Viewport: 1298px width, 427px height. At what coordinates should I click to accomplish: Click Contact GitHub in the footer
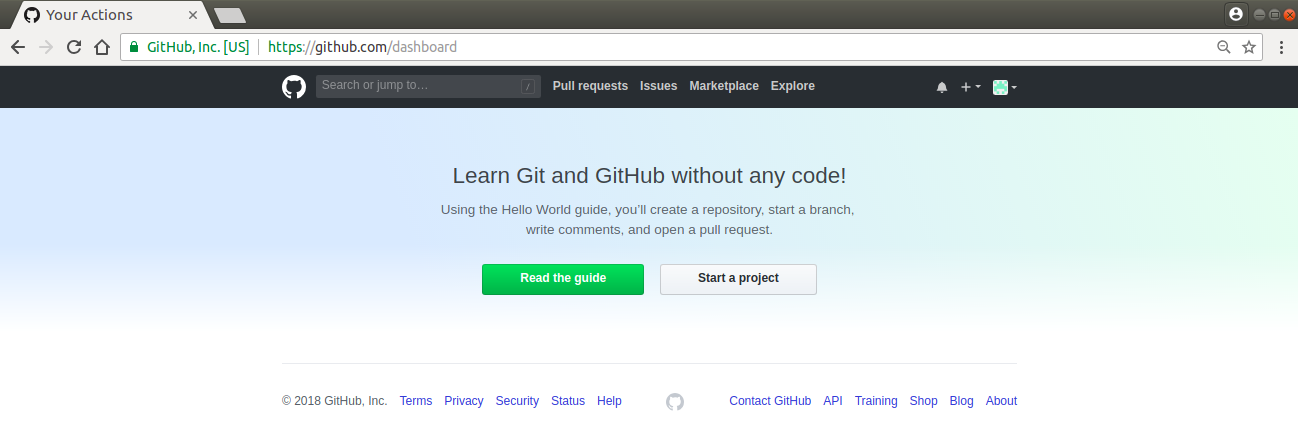tap(770, 401)
